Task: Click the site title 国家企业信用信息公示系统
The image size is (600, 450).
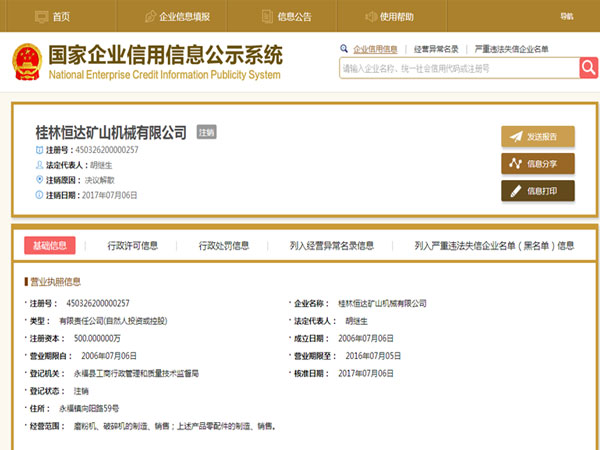Action: [166, 55]
